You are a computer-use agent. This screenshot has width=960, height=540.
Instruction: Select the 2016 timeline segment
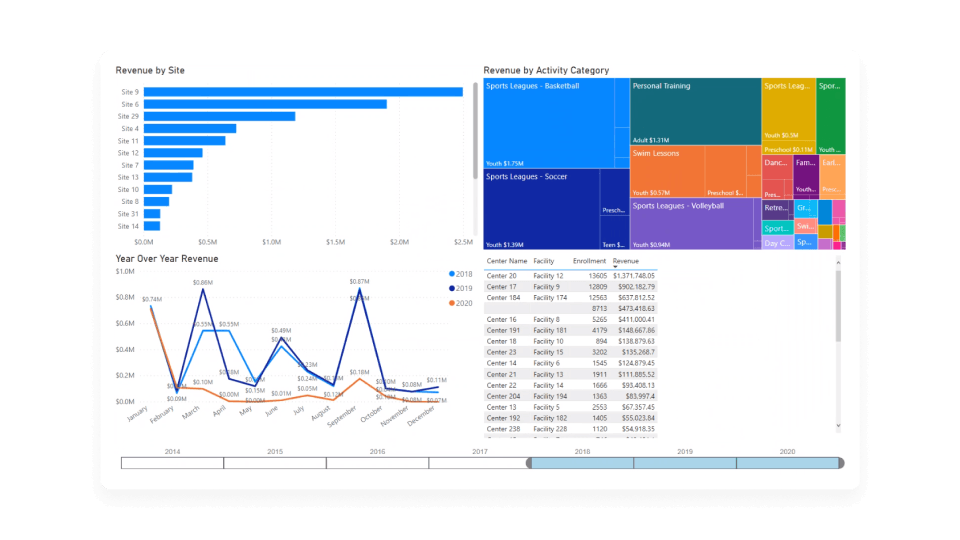pos(377,463)
